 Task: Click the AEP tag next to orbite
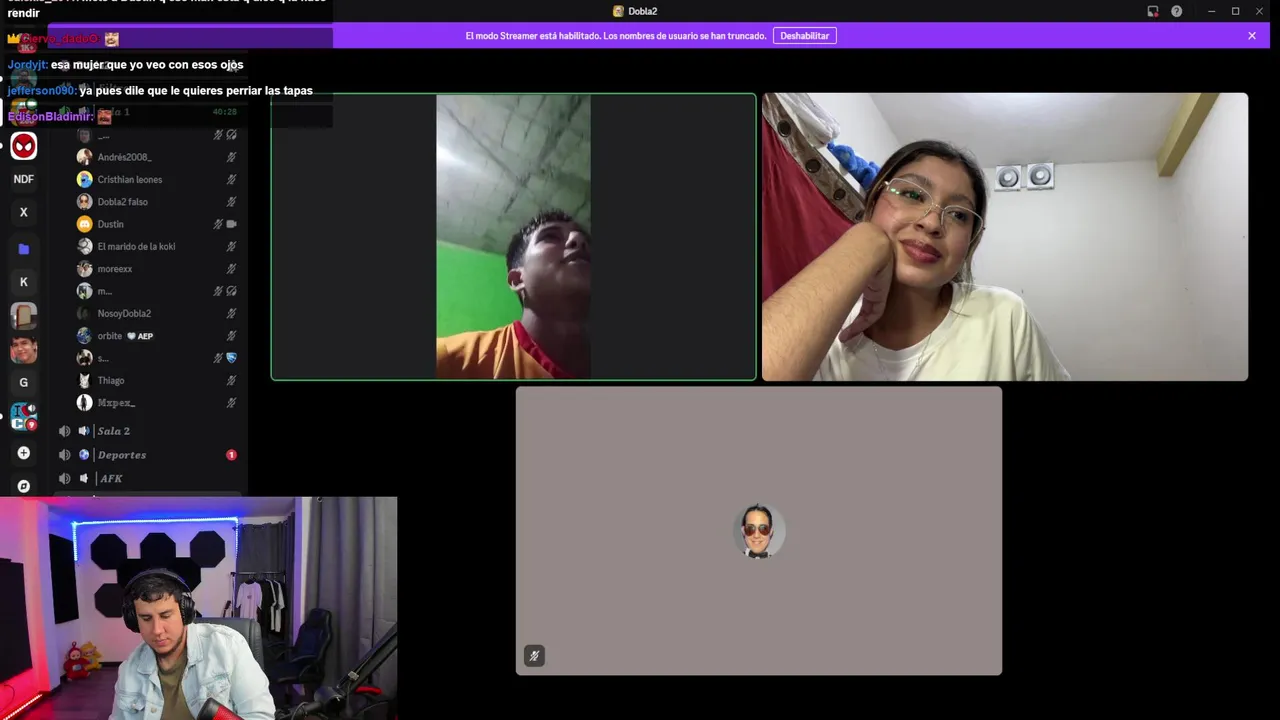(140, 336)
